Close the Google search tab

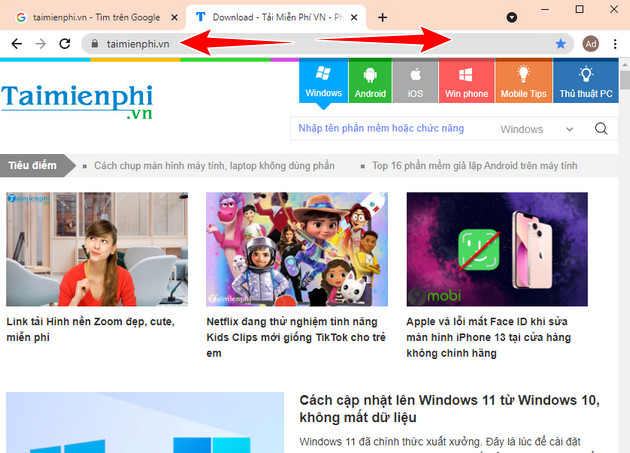(x=174, y=17)
